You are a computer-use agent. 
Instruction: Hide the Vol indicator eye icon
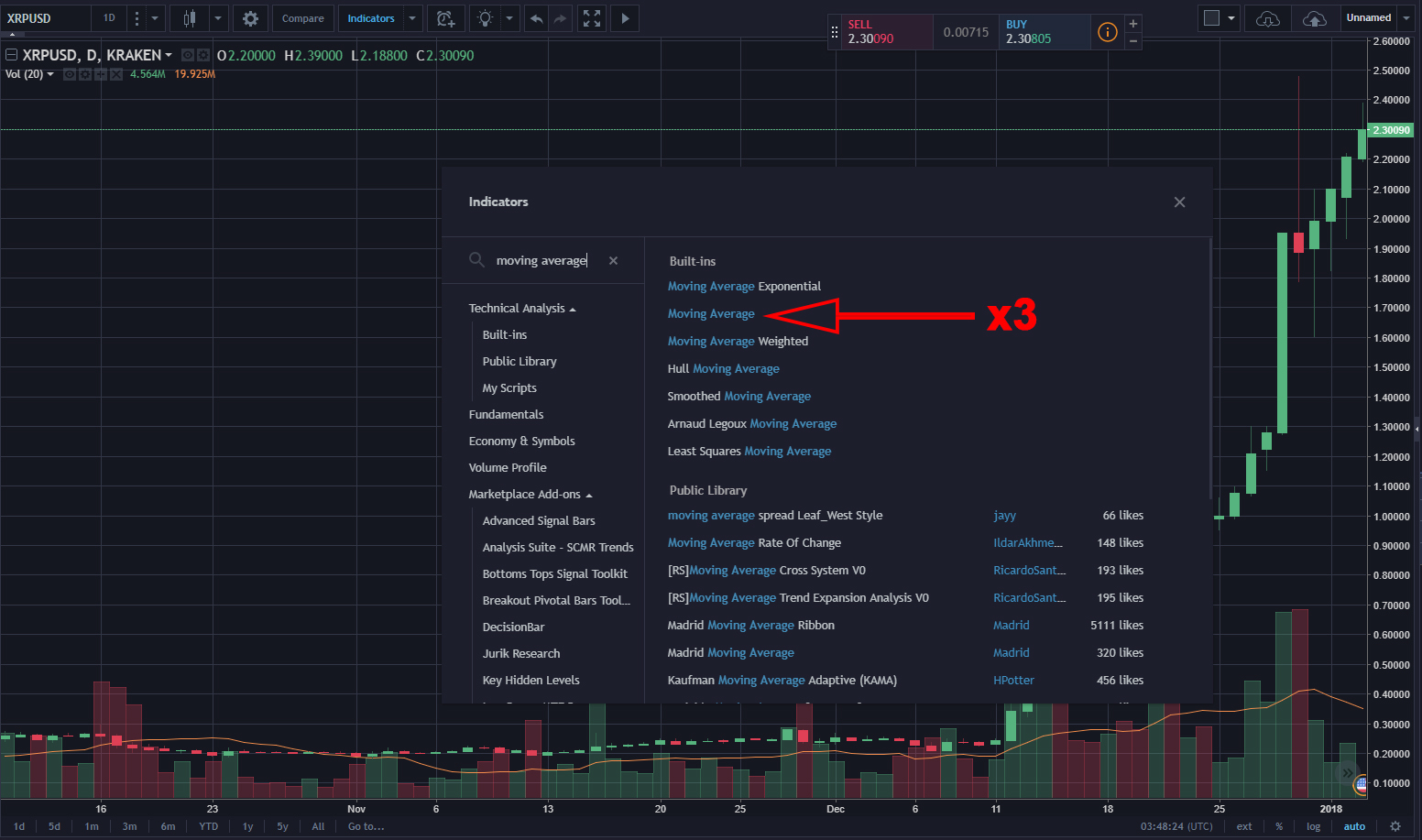(x=70, y=74)
